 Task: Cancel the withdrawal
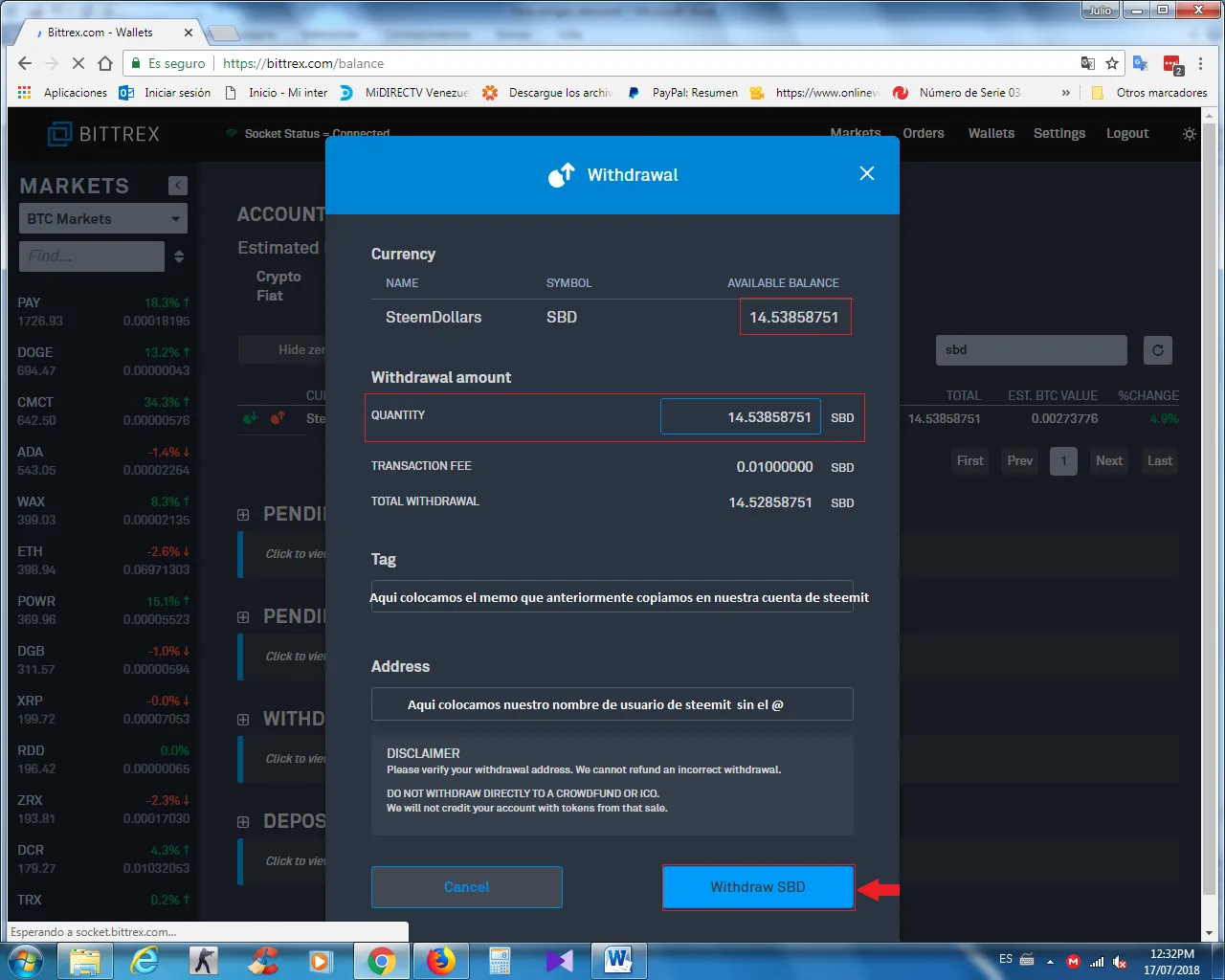pos(467,887)
